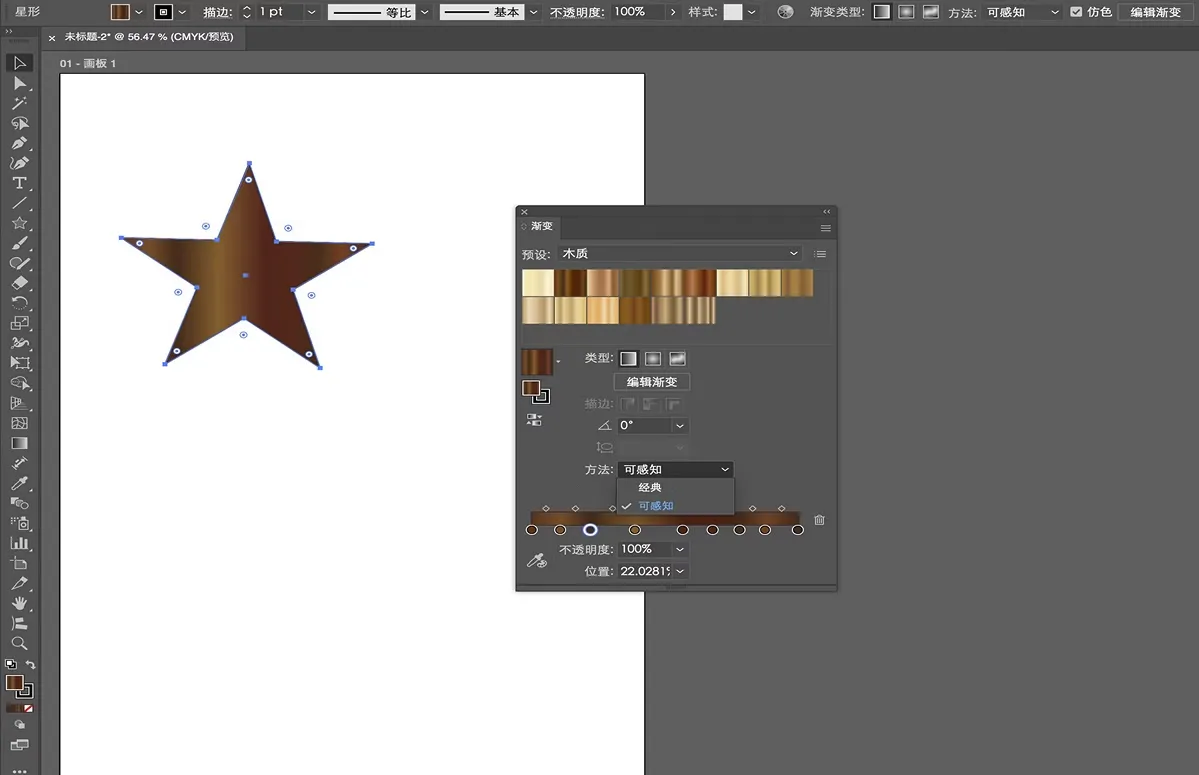1199x775 pixels.
Task: Expand the gradient angle dropdown
Action: (681, 426)
